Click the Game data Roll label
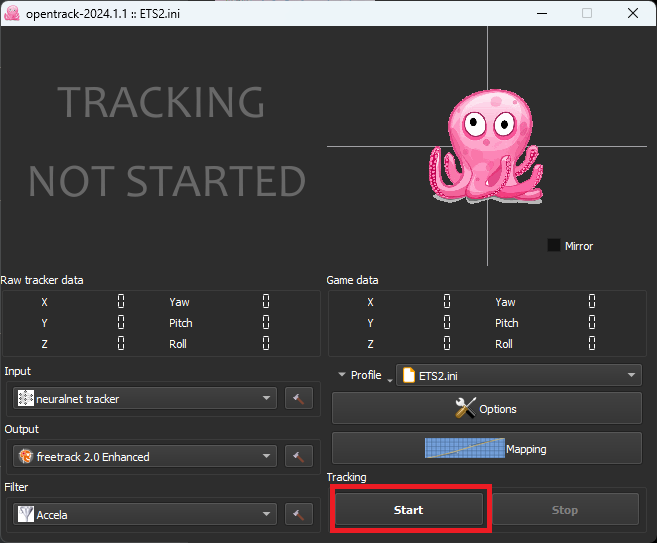The height and width of the screenshot is (543, 657). tap(504, 344)
